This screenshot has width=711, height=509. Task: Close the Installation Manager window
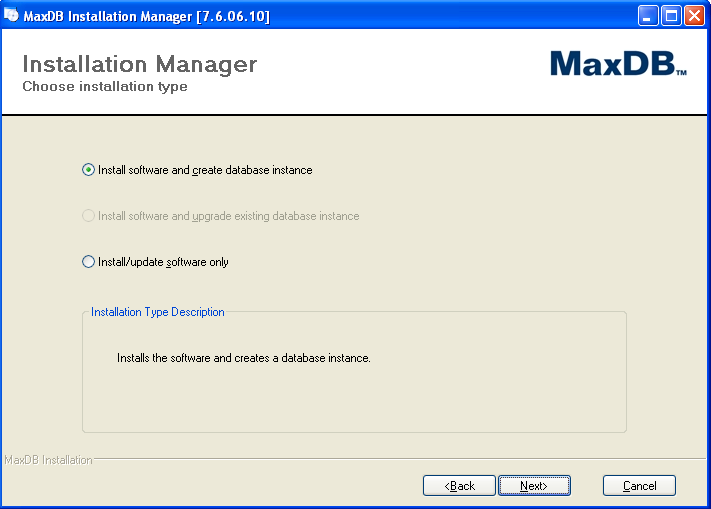(694, 16)
